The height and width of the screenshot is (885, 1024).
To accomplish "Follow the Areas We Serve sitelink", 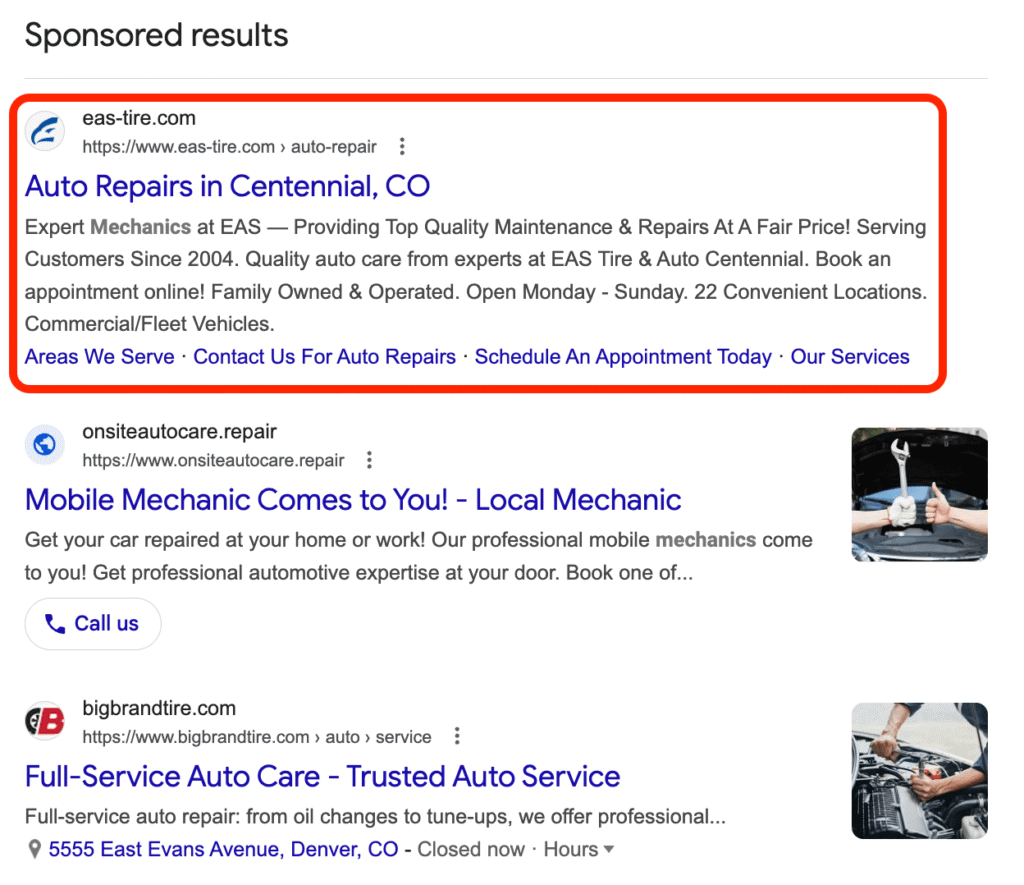I will coord(100,357).
